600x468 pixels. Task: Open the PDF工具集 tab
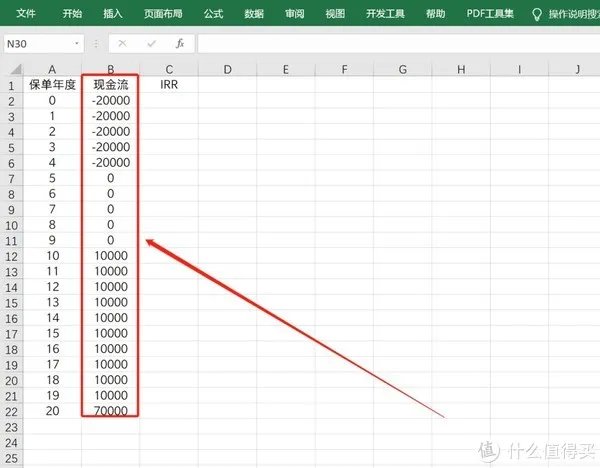tap(490, 14)
